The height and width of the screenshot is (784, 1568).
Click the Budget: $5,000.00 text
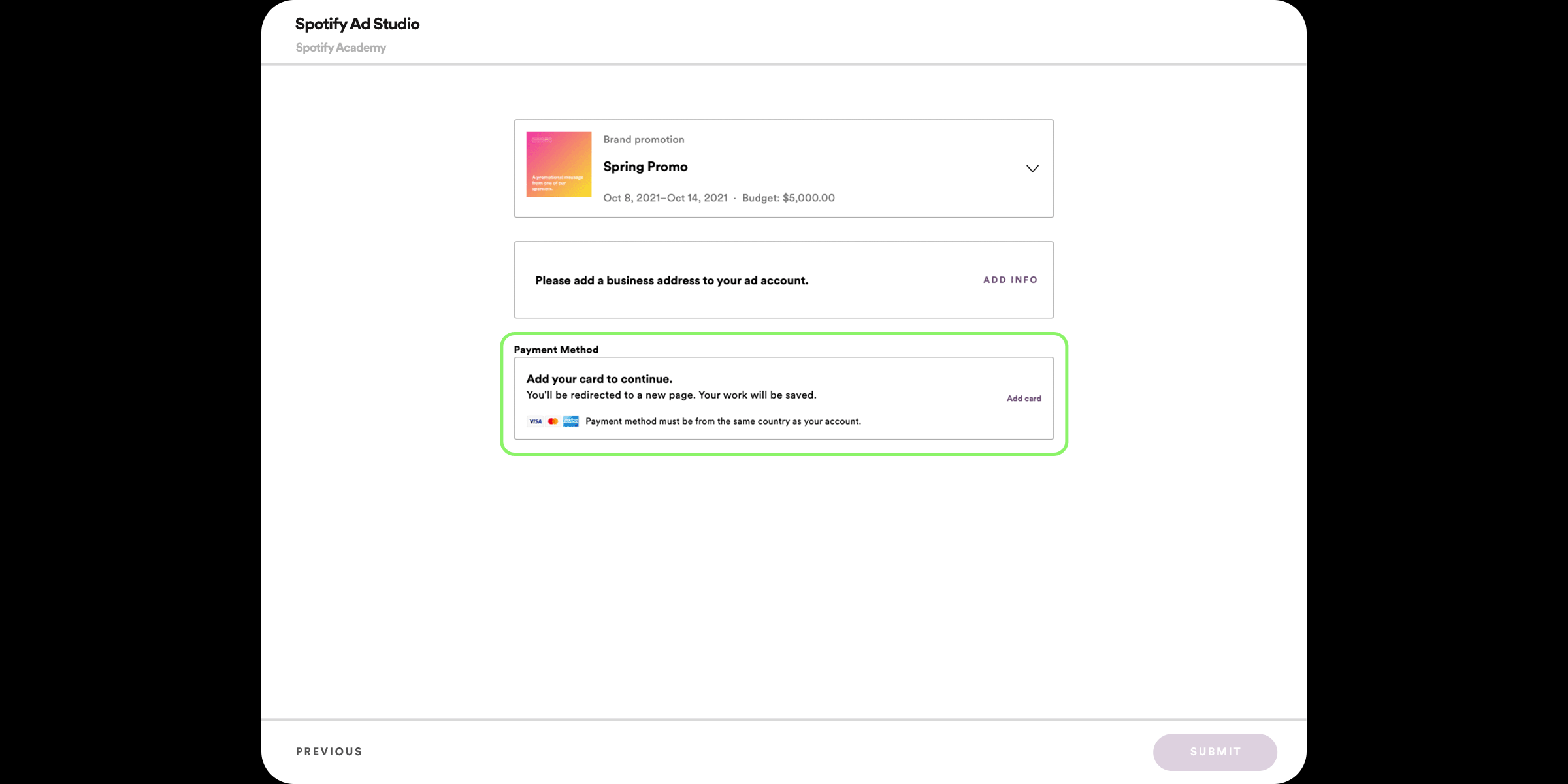[x=789, y=198]
